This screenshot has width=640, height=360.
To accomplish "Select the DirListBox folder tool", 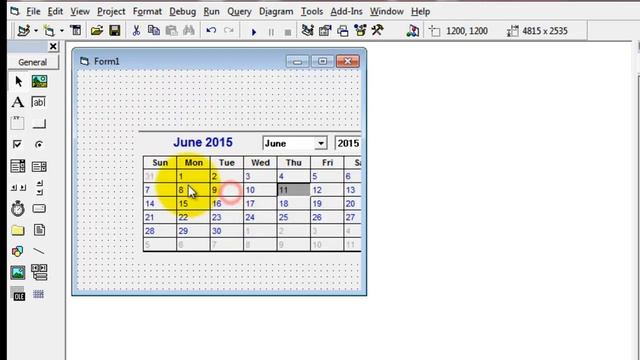I will [18, 230].
